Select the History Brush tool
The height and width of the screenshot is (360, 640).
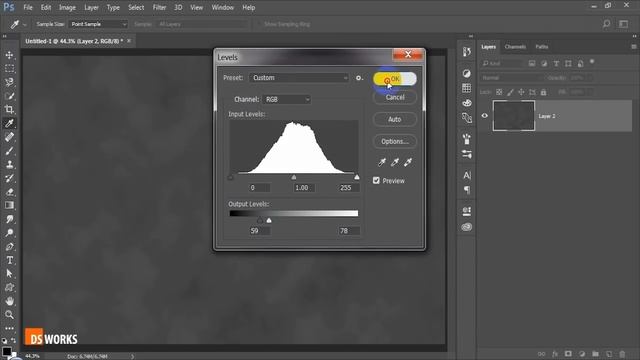[9, 178]
